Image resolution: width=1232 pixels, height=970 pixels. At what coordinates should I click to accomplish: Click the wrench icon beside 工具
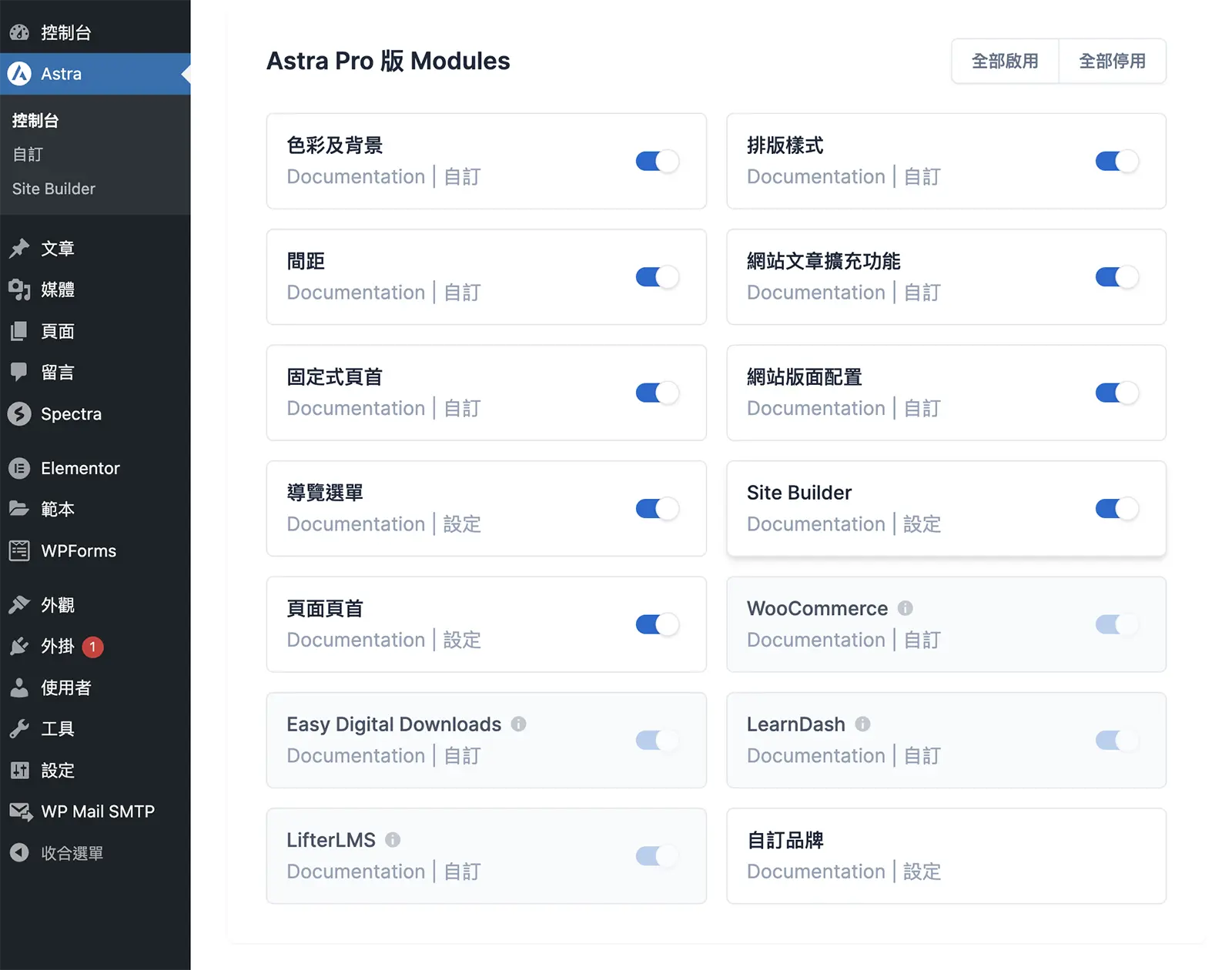(x=19, y=729)
